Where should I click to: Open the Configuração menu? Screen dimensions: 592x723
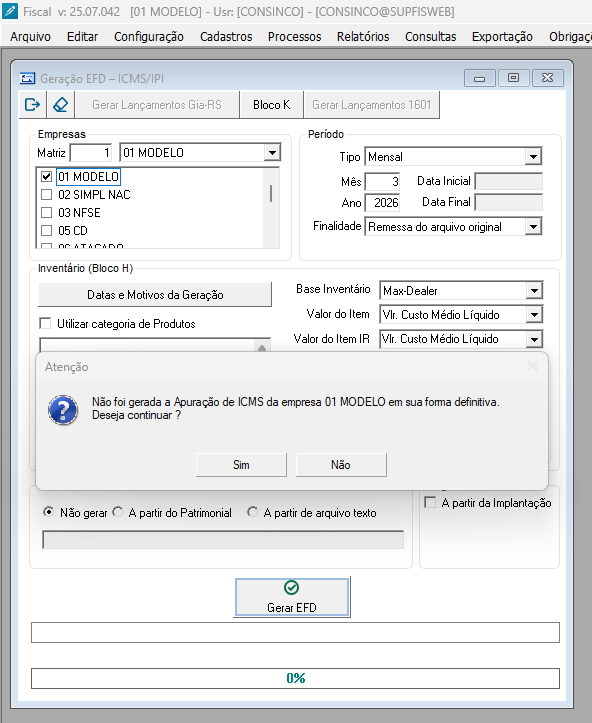(x=148, y=36)
